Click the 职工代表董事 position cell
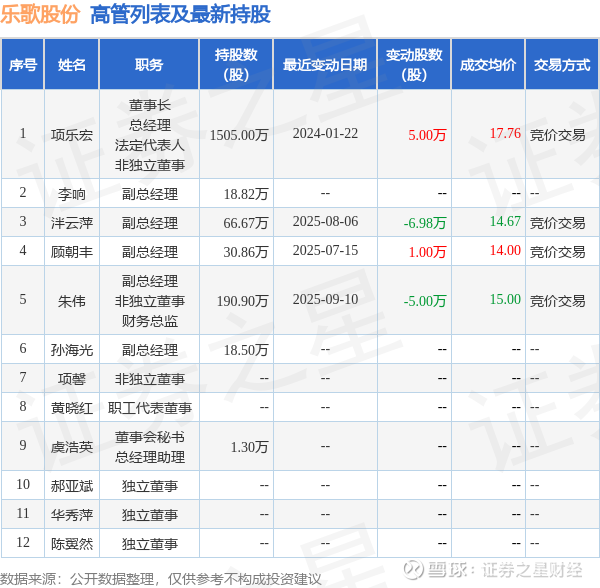The image size is (600, 588). (x=149, y=408)
